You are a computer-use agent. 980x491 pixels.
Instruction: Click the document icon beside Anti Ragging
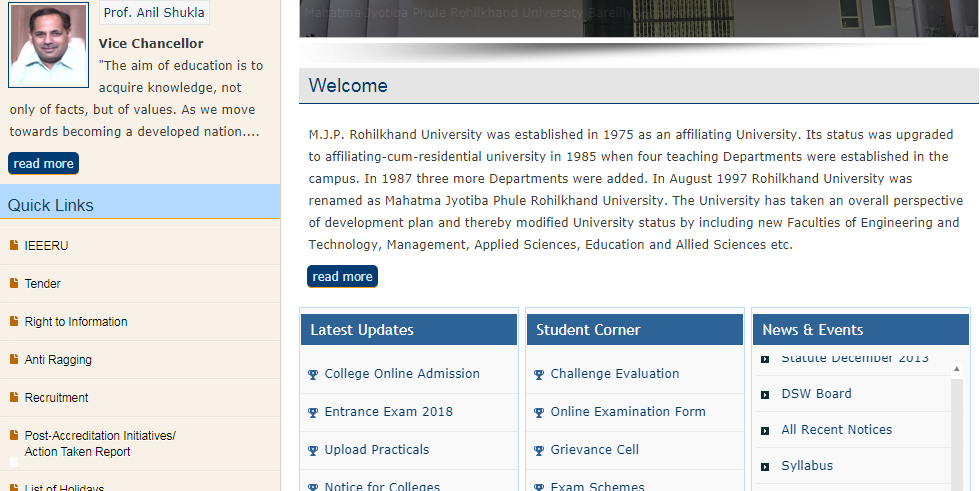click(x=14, y=359)
